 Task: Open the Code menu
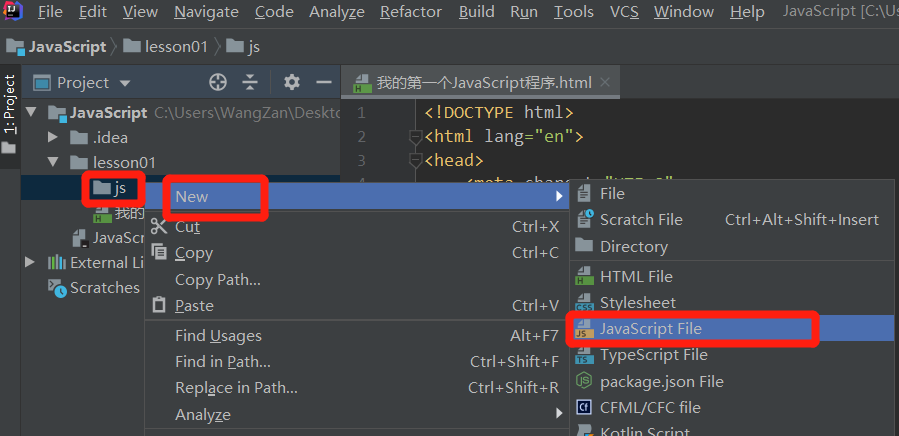[x=274, y=11]
